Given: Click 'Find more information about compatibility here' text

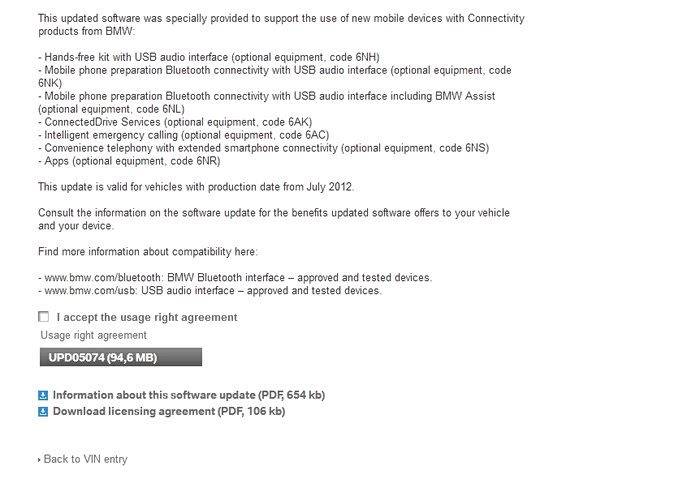Looking at the screenshot, I should pyautogui.click(x=148, y=251).
